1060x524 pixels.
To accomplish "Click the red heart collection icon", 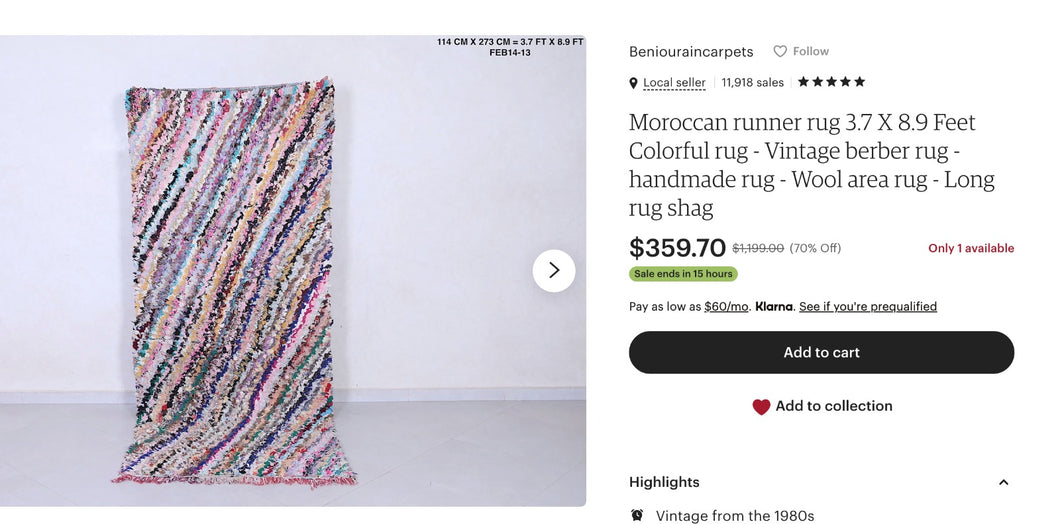I will coord(761,407).
